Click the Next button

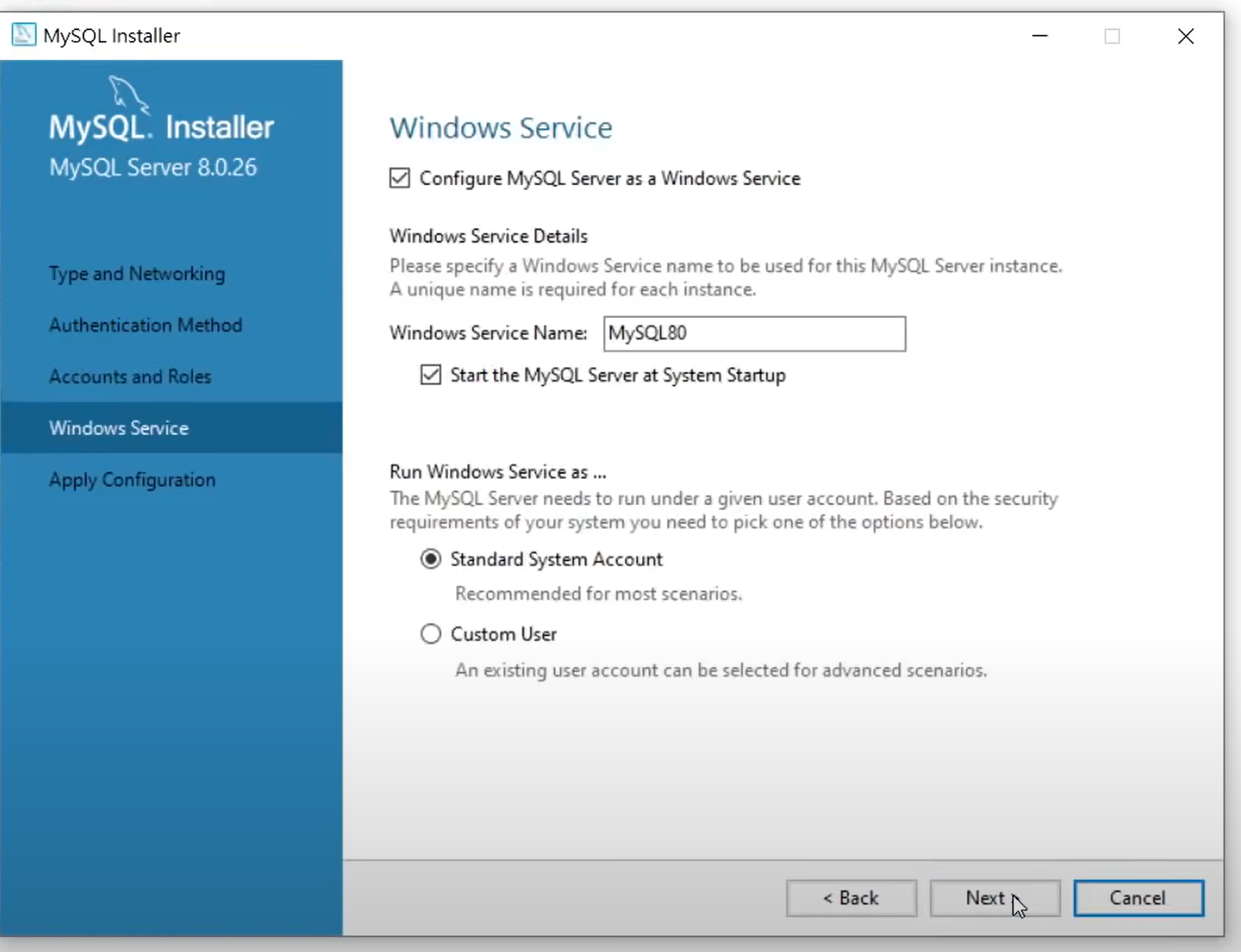[995, 898]
